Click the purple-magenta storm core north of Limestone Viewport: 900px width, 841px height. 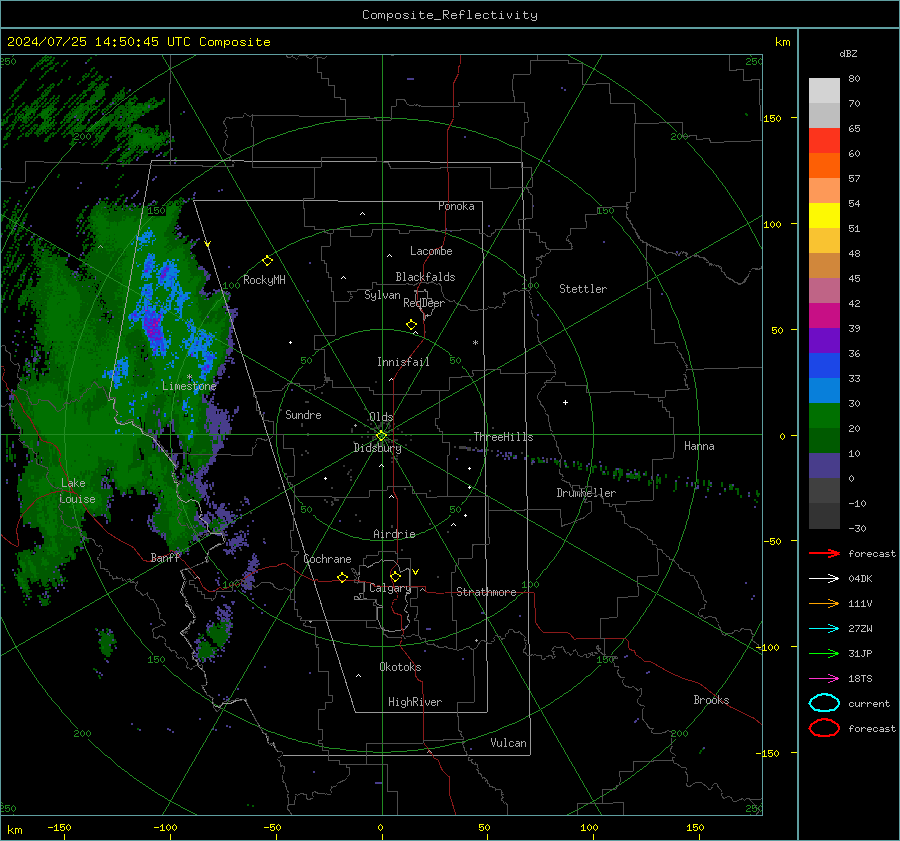[x=154, y=328]
